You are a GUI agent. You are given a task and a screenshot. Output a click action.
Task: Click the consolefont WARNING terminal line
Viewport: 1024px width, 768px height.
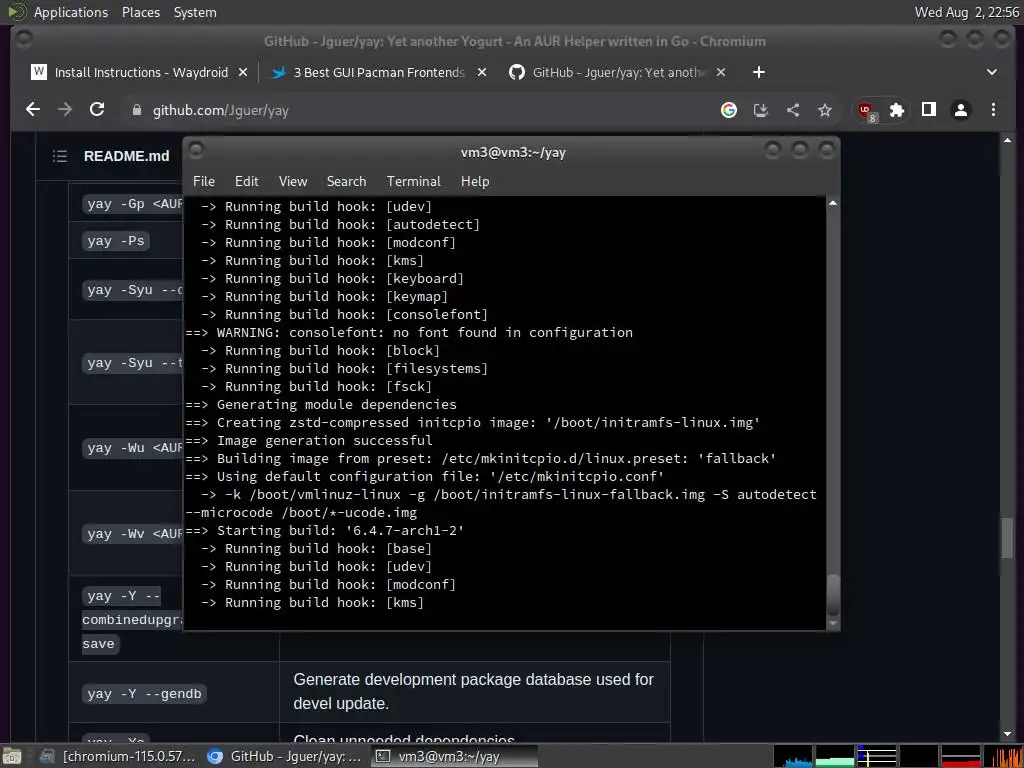click(409, 332)
